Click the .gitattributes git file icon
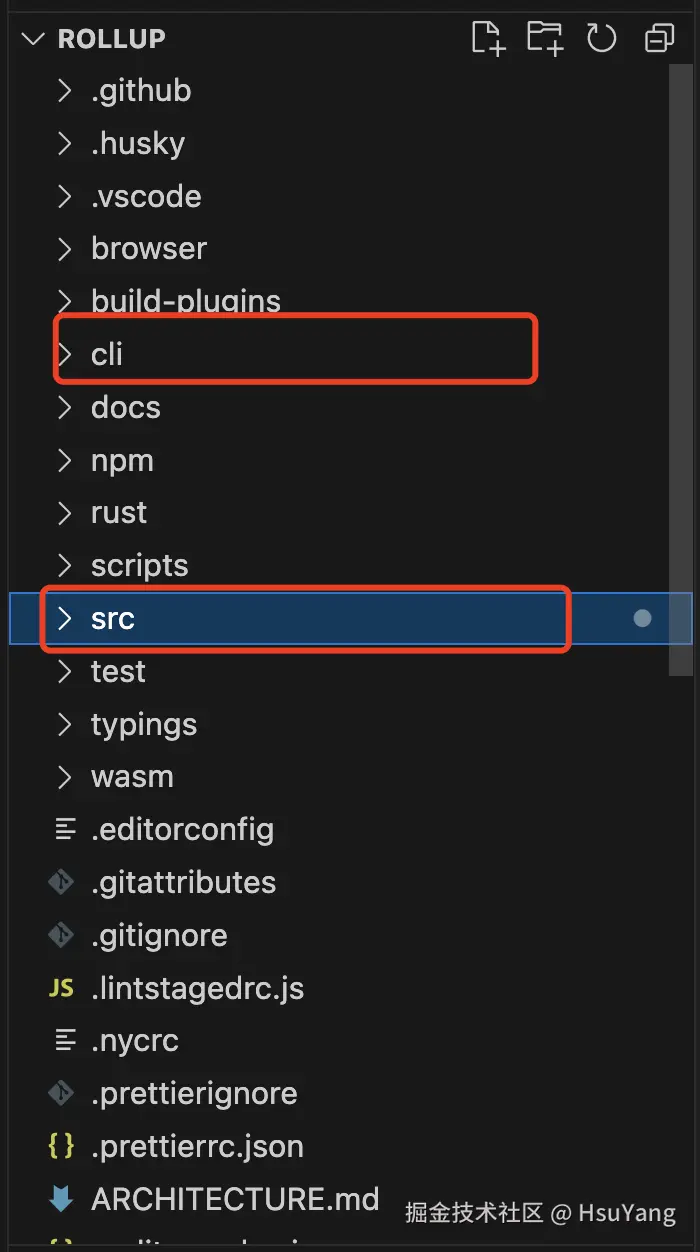The image size is (700, 1252). coord(62,882)
